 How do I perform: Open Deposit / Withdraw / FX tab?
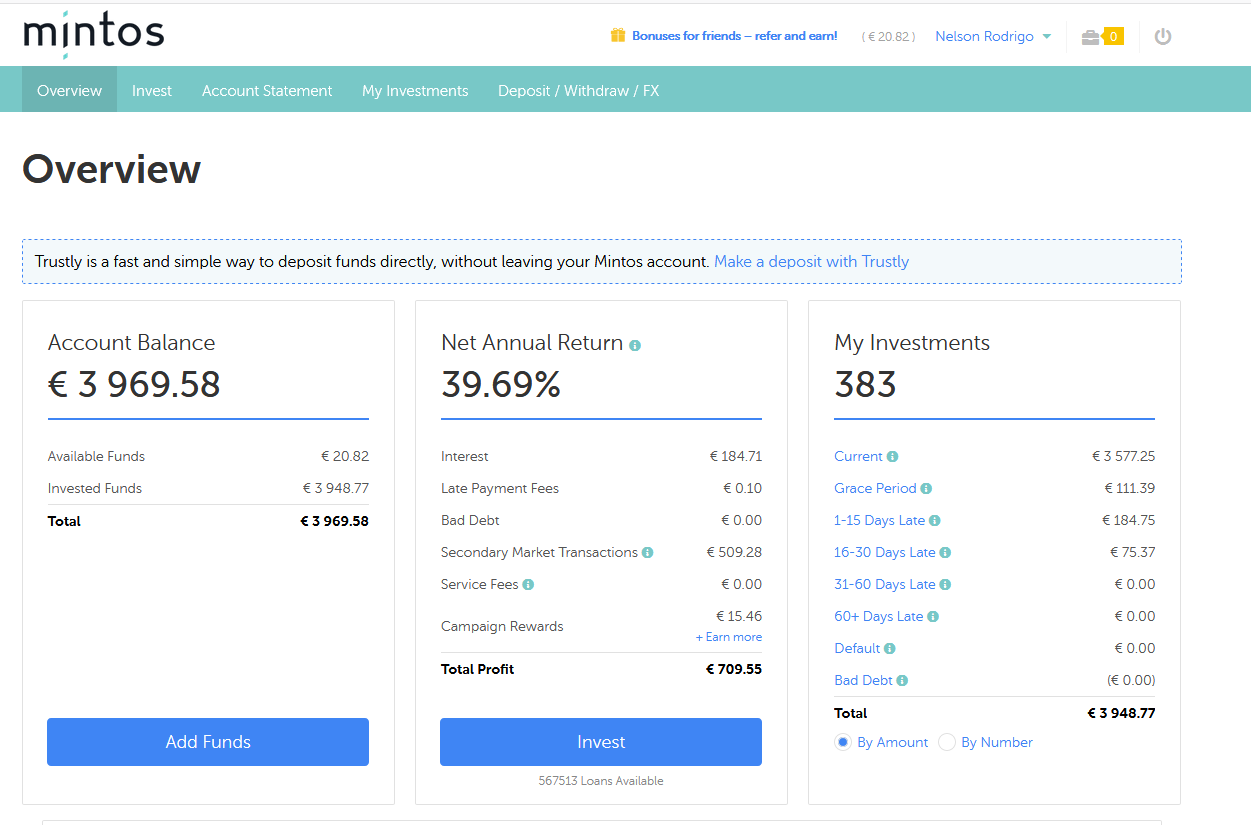coord(578,91)
